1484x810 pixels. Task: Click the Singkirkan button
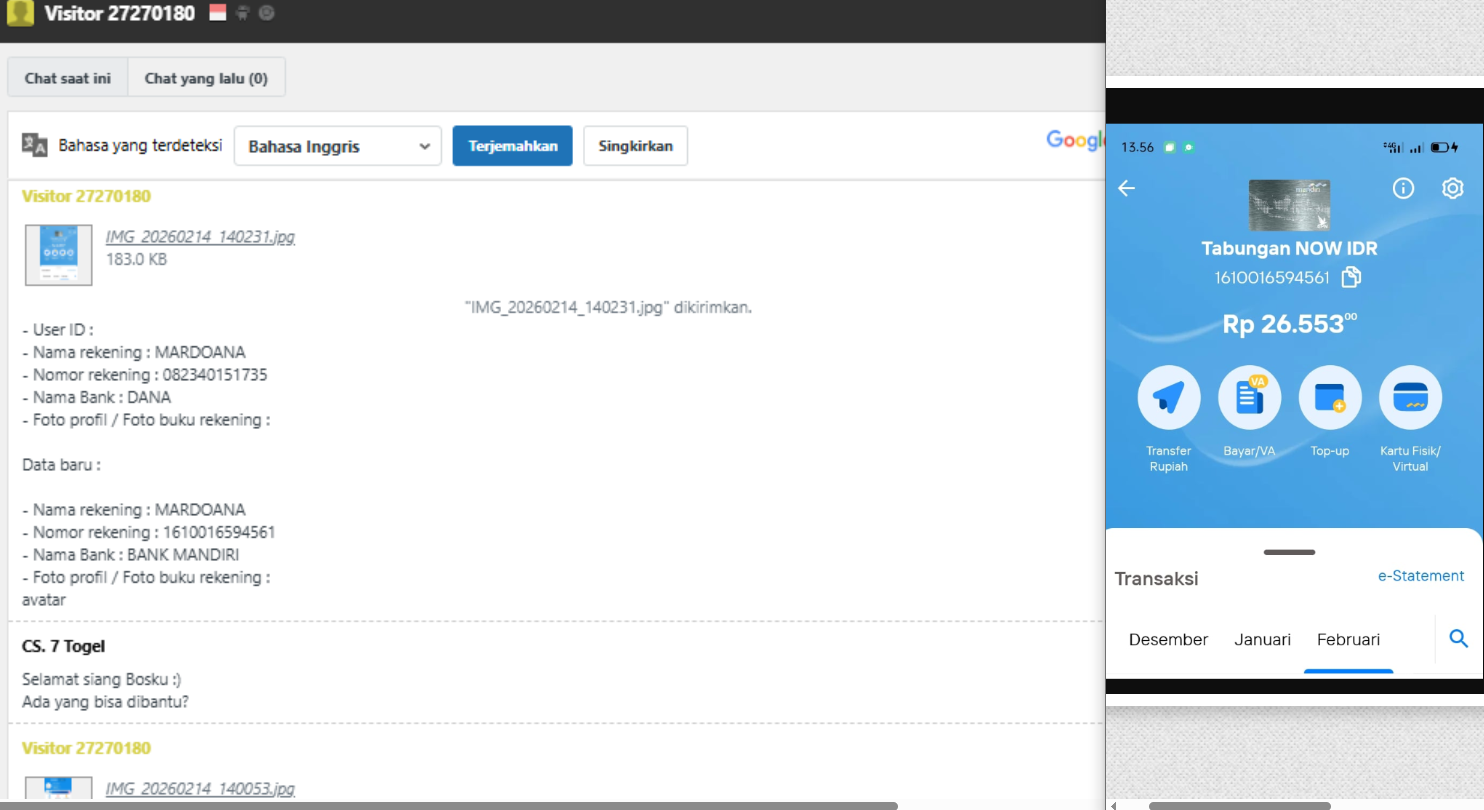[x=636, y=146]
